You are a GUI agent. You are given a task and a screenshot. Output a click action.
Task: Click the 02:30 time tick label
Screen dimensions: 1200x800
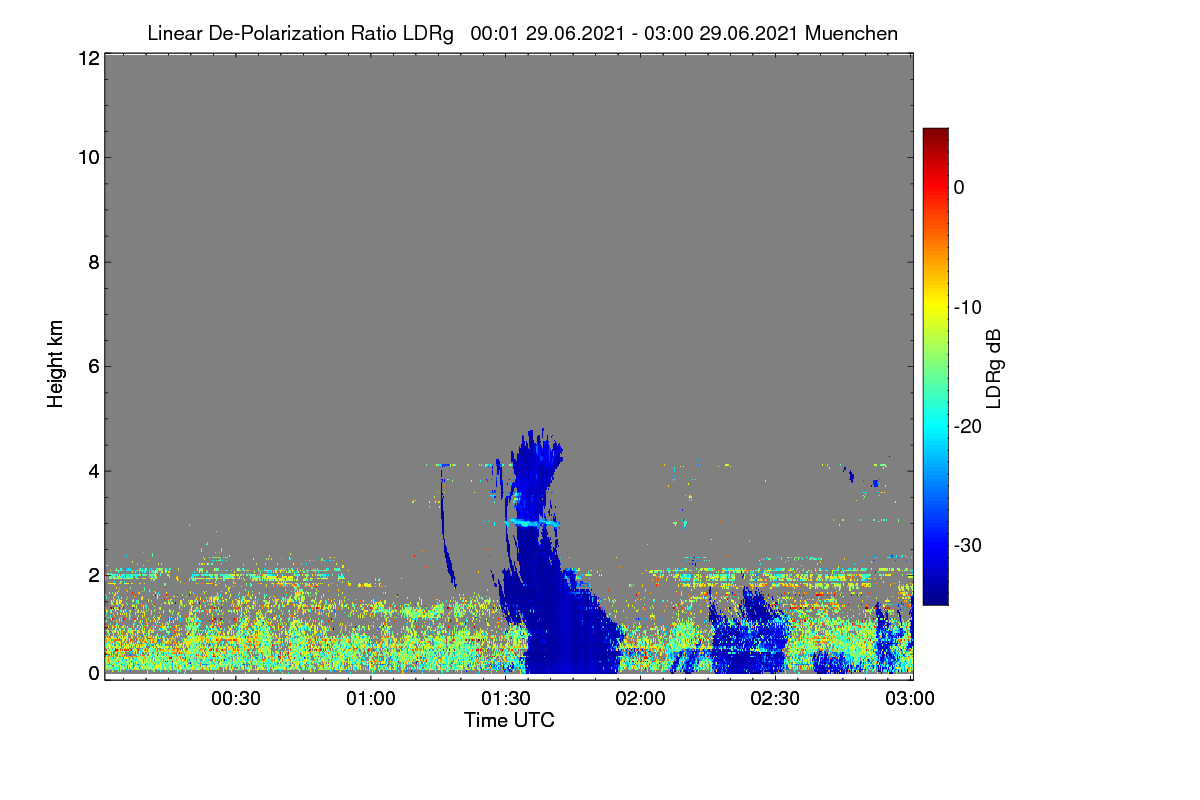pyautogui.click(x=776, y=698)
